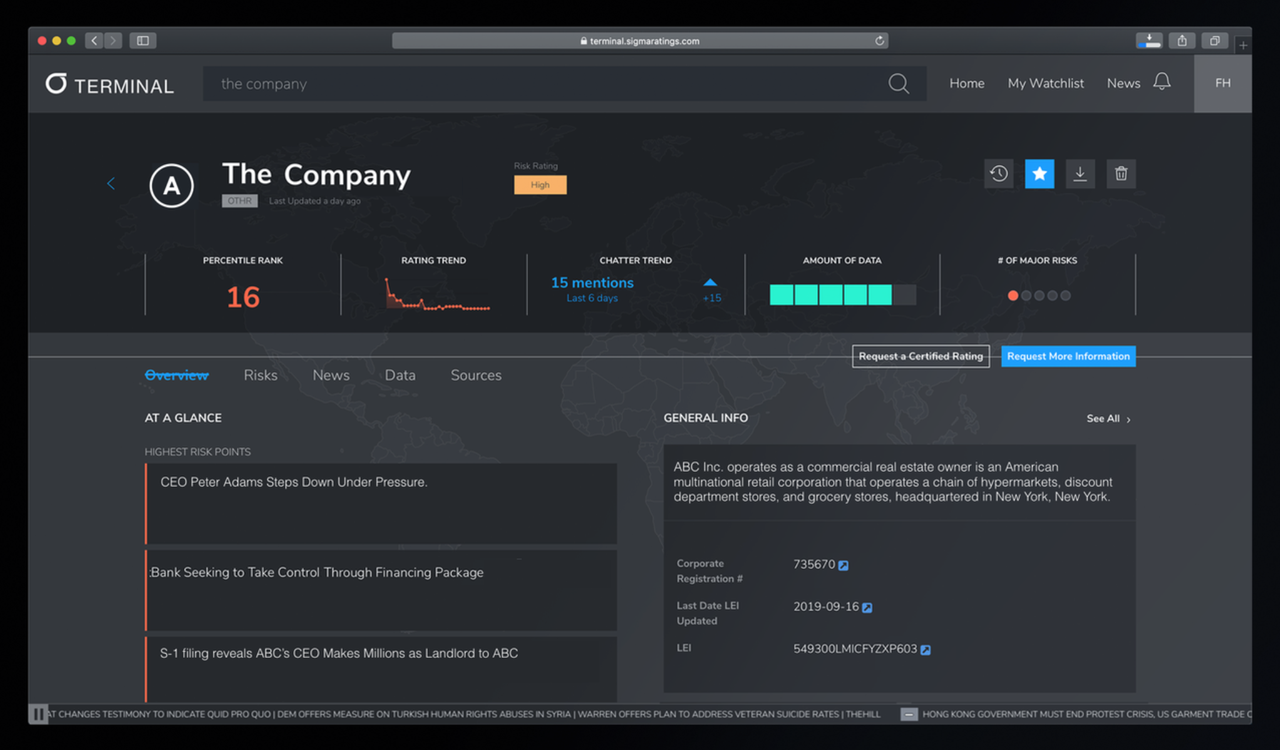Image resolution: width=1280 pixels, height=750 pixels.
Task: Open My Watchlist in navigation
Action: pos(1045,83)
